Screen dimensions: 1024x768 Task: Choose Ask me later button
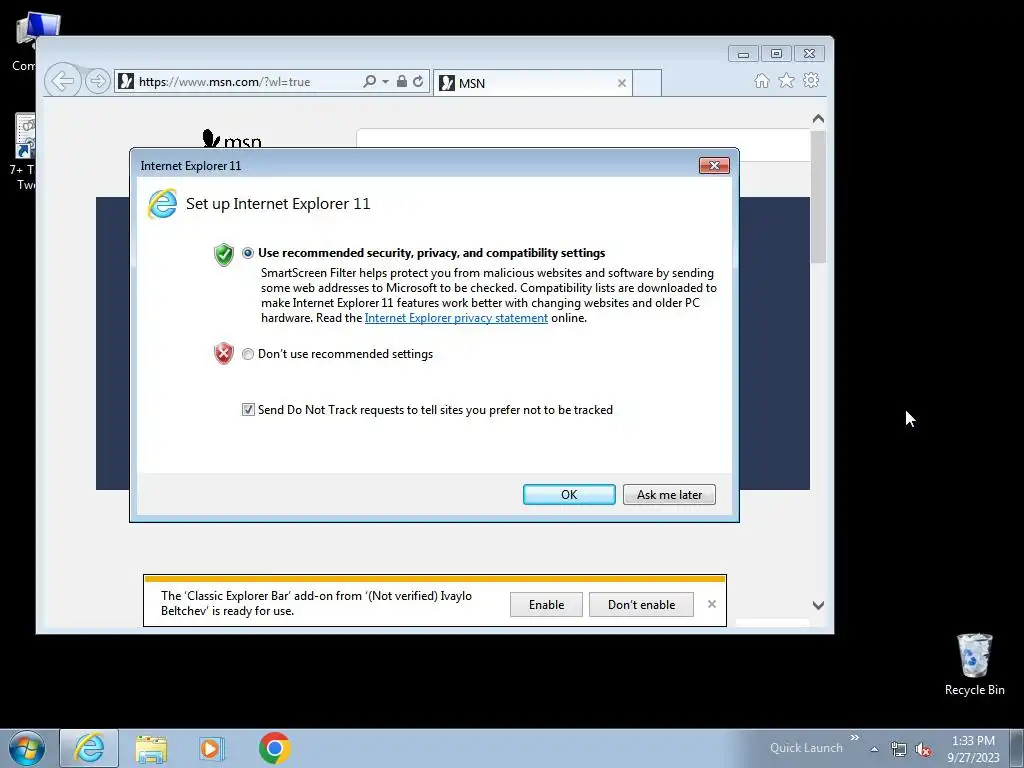coord(669,494)
